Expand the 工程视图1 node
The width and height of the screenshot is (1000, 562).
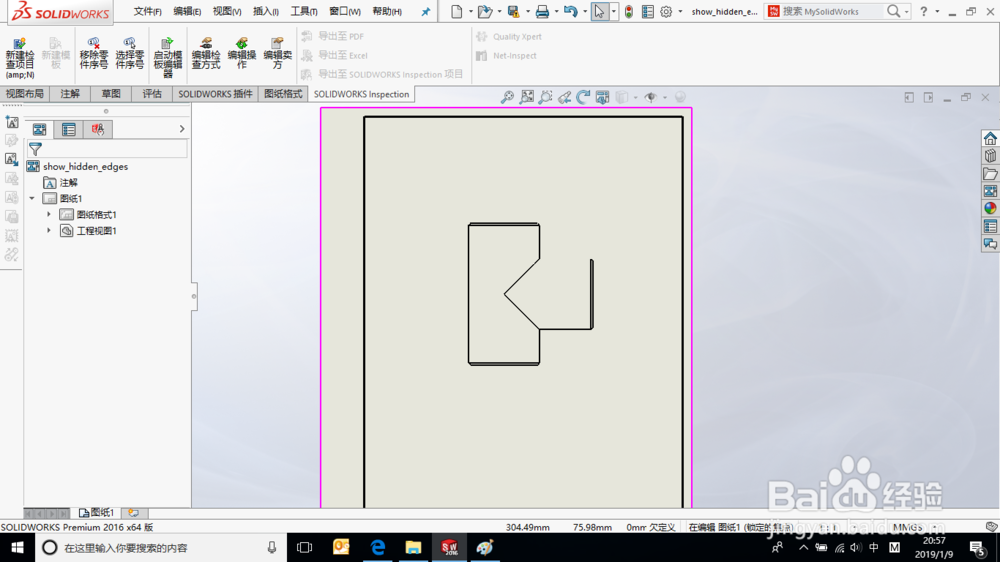point(48,230)
